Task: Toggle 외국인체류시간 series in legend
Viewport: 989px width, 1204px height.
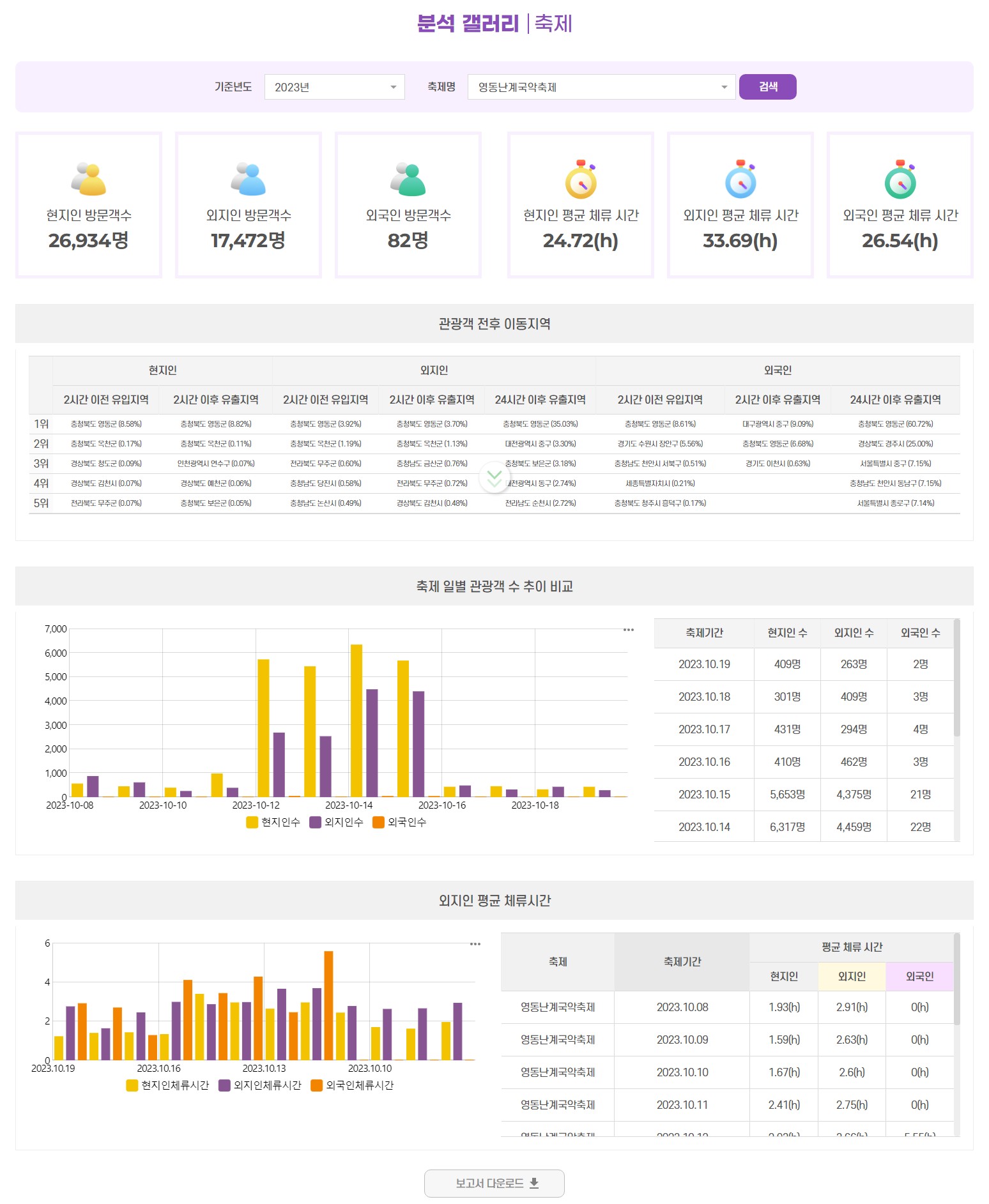Action: coord(352,1085)
